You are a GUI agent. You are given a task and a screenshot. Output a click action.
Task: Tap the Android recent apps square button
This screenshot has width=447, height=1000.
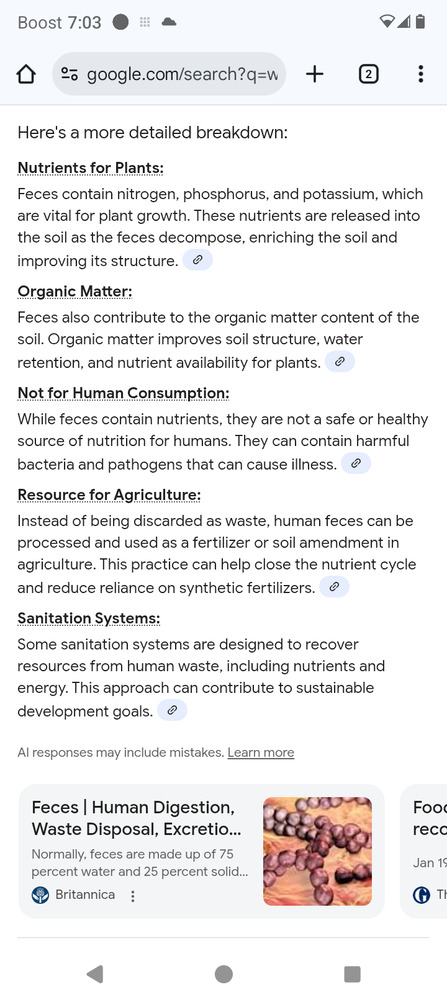(x=352, y=974)
